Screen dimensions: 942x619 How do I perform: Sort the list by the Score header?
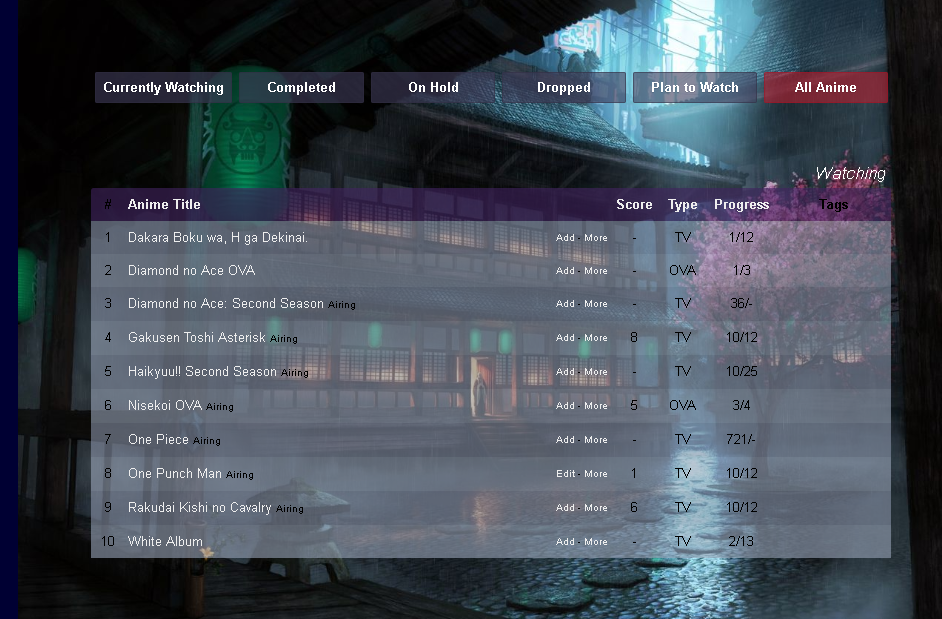[x=634, y=205]
